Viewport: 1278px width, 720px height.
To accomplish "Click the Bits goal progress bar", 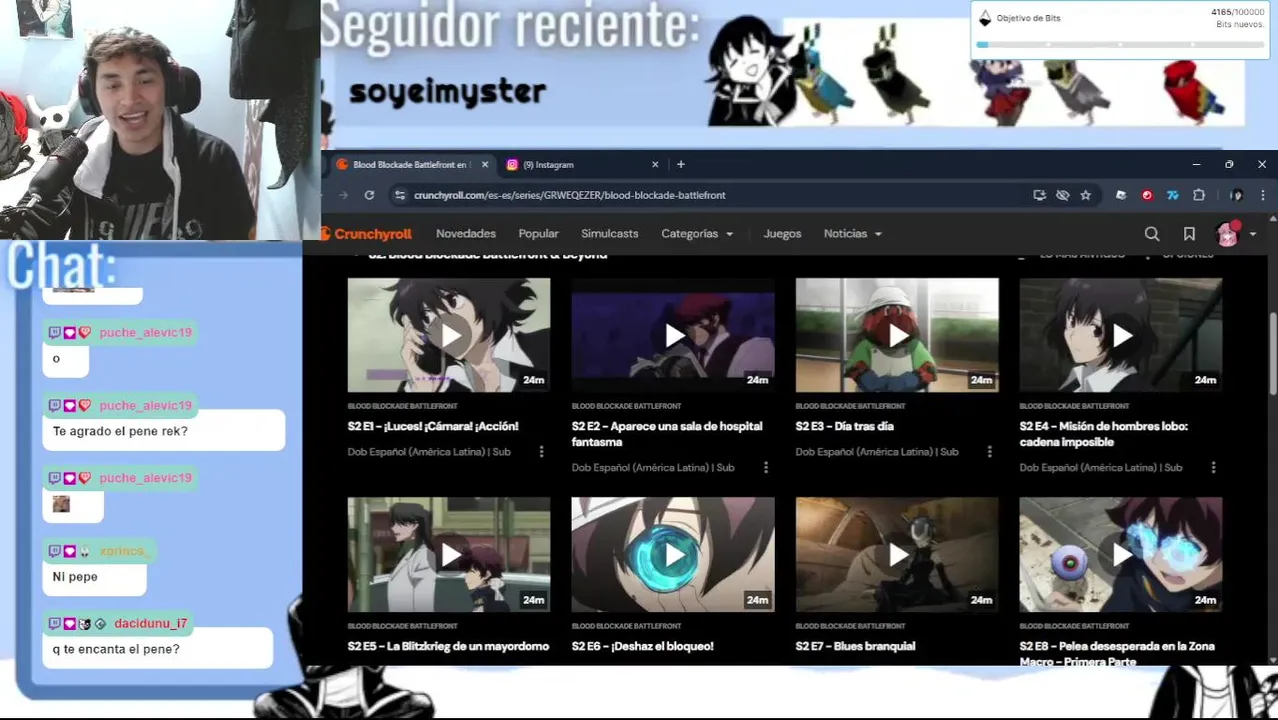I will pyautogui.click(x=1120, y=45).
